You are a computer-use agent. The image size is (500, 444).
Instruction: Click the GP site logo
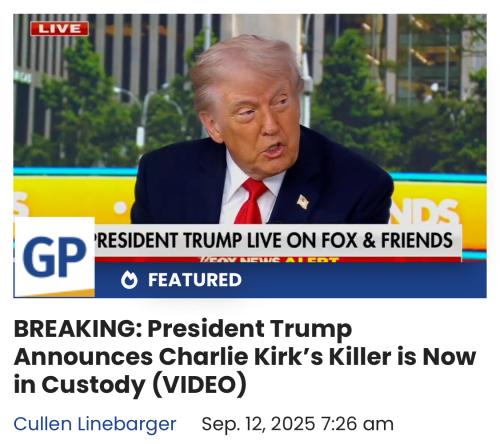click(54, 257)
